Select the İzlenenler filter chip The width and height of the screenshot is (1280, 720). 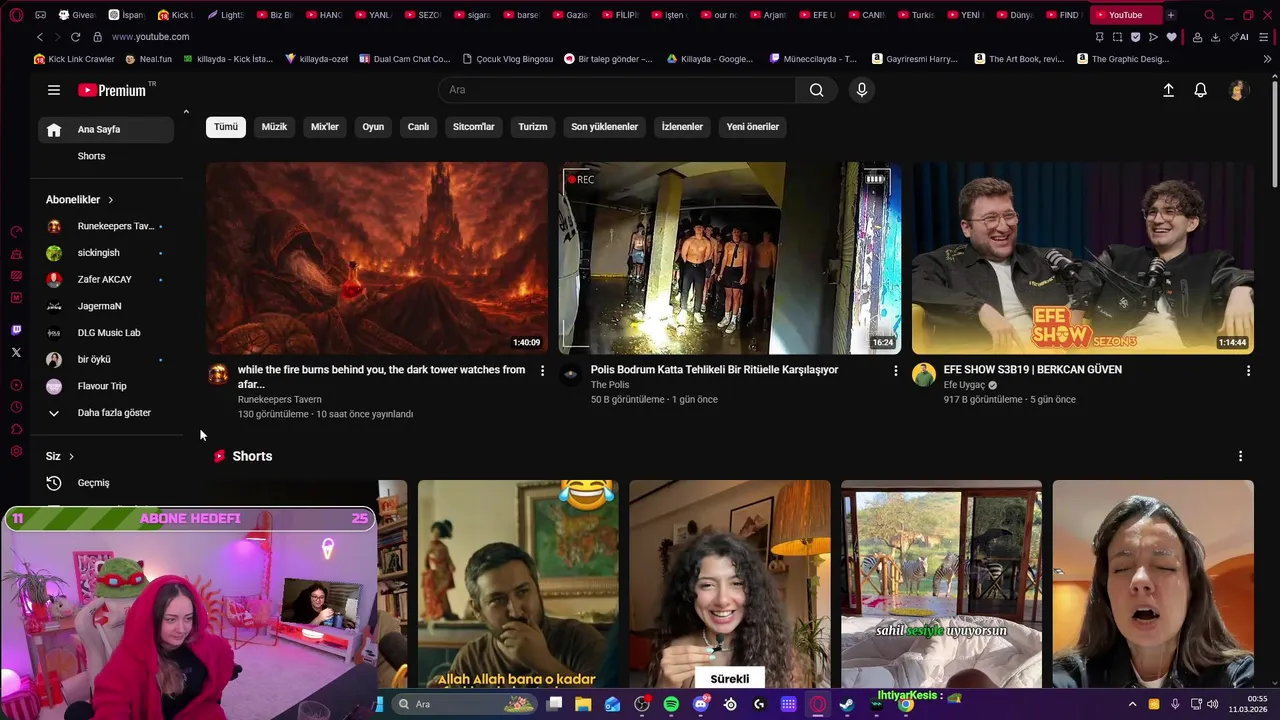(682, 127)
